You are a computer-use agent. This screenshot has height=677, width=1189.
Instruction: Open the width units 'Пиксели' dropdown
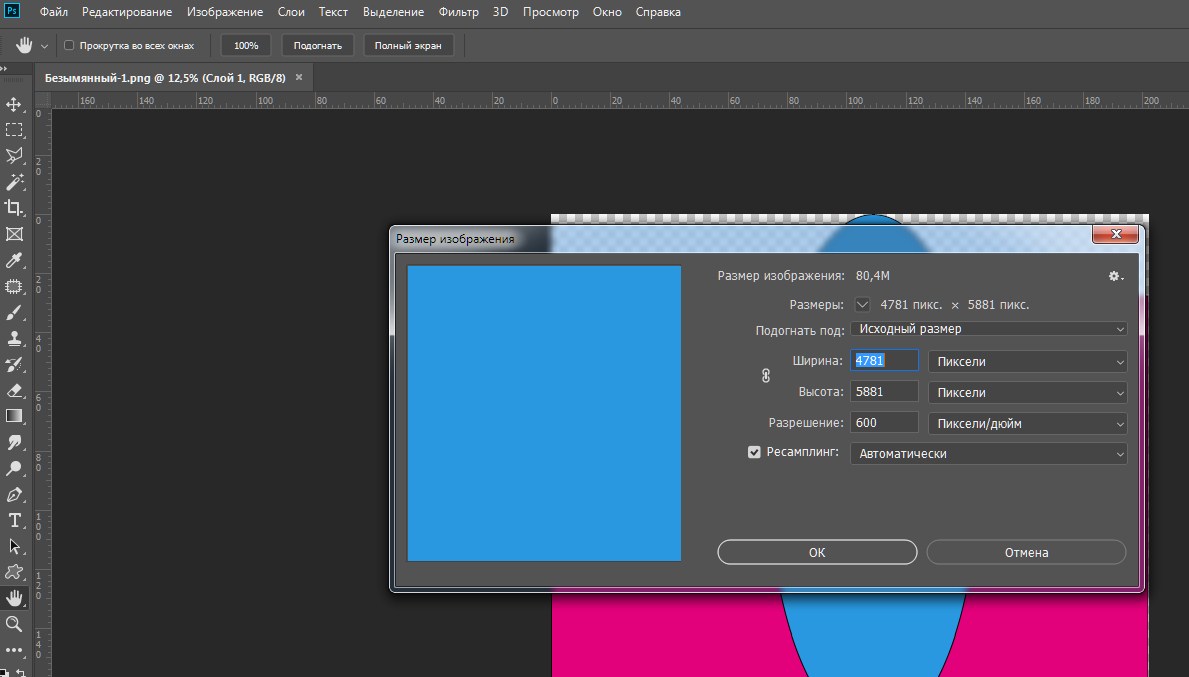(x=1027, y=362)
